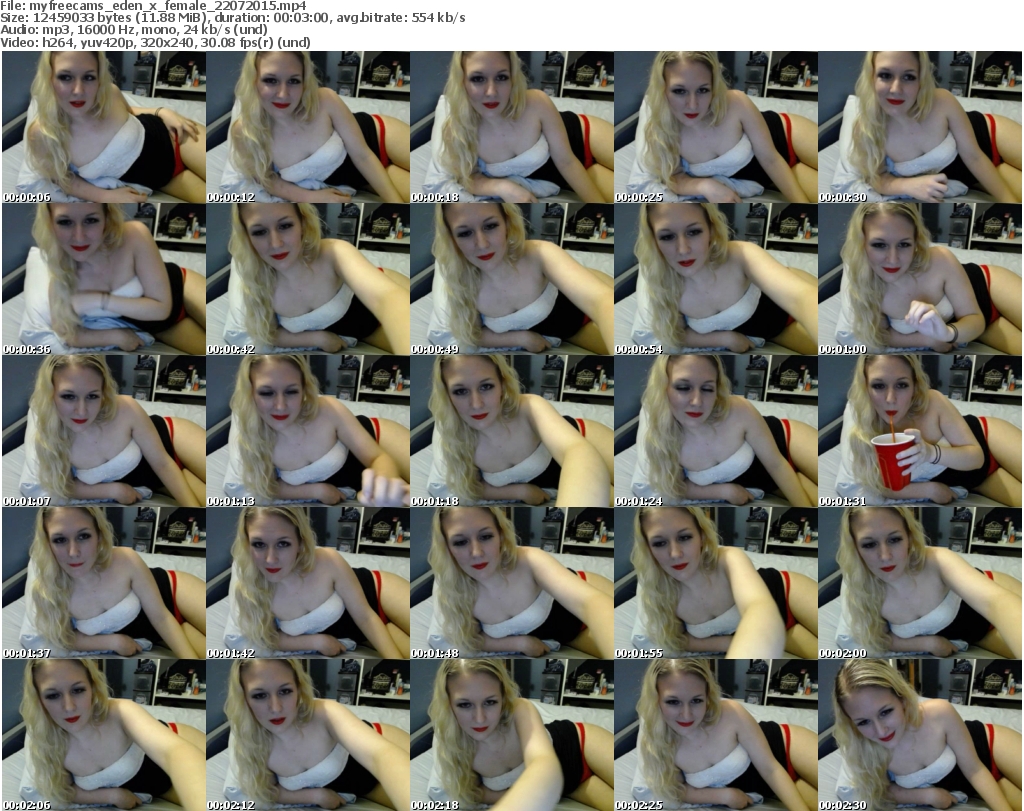
Task: Select the thumbnail stamped 00:02:25
Action: tap(716, 735)
